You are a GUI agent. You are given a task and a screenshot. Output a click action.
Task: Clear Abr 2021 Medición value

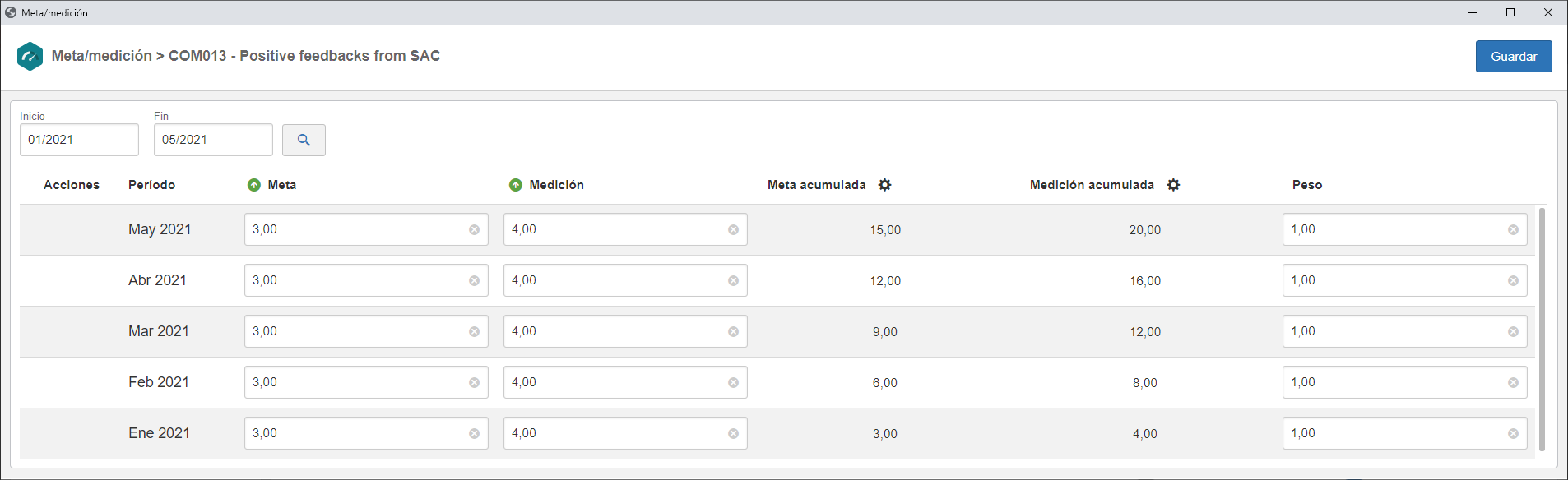734,281
